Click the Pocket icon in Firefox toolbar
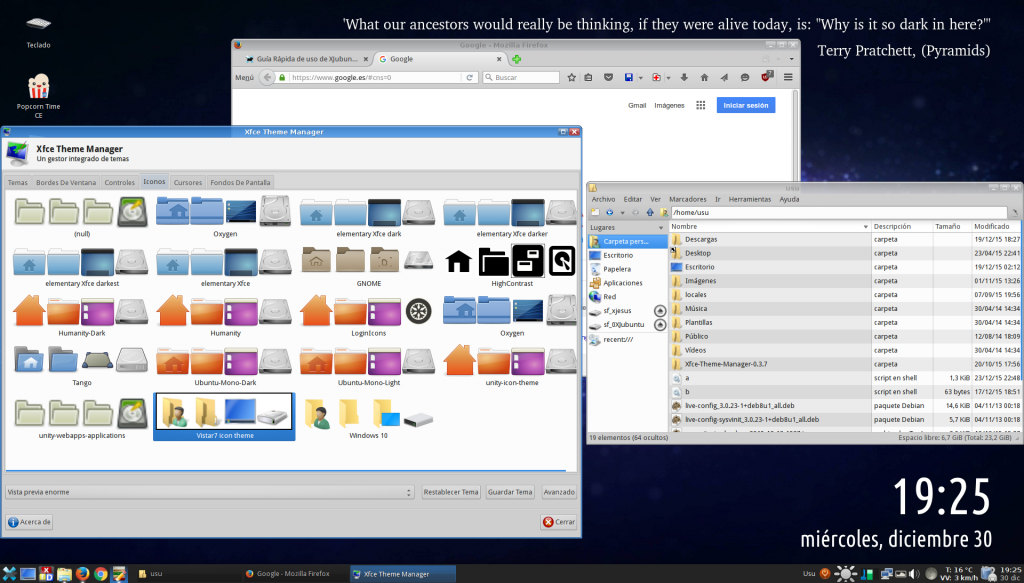This screenshot has width=1024, height=583. pyautogui.click(x=608, y=77)
